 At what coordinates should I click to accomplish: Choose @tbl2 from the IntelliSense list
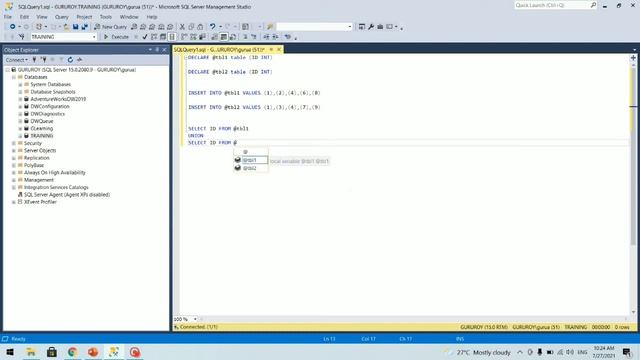[251, 168]
